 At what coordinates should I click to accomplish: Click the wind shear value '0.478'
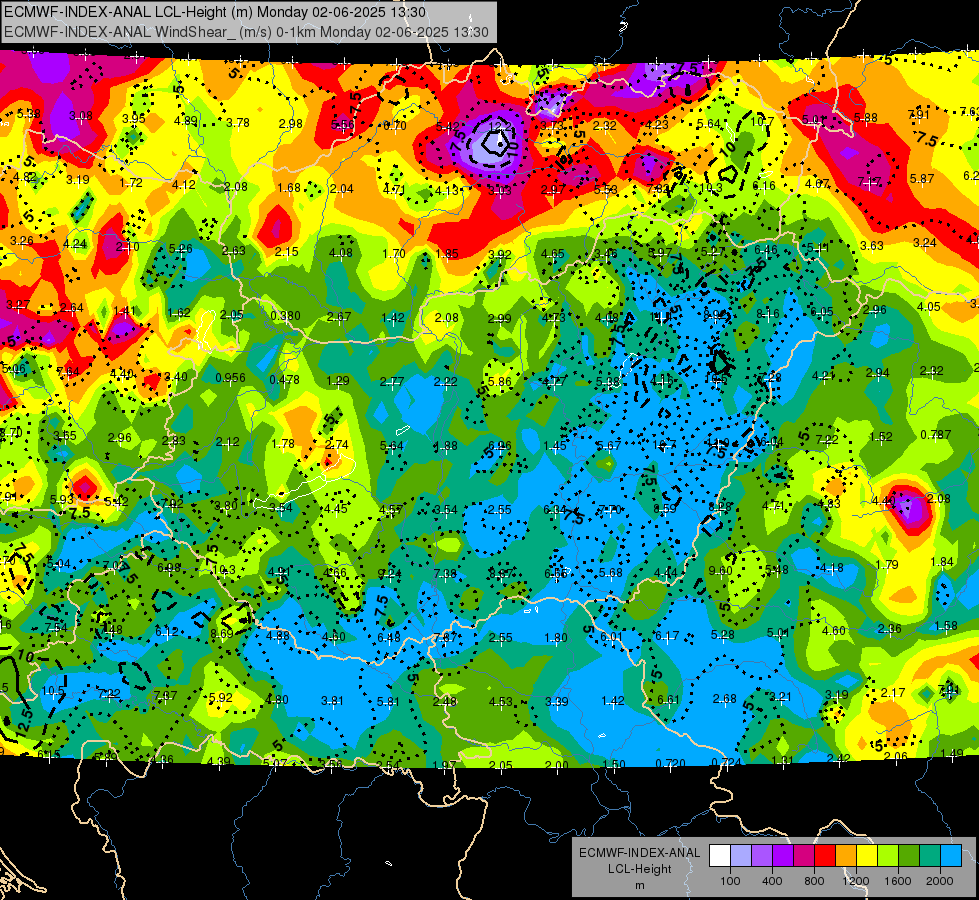point(284,379)
